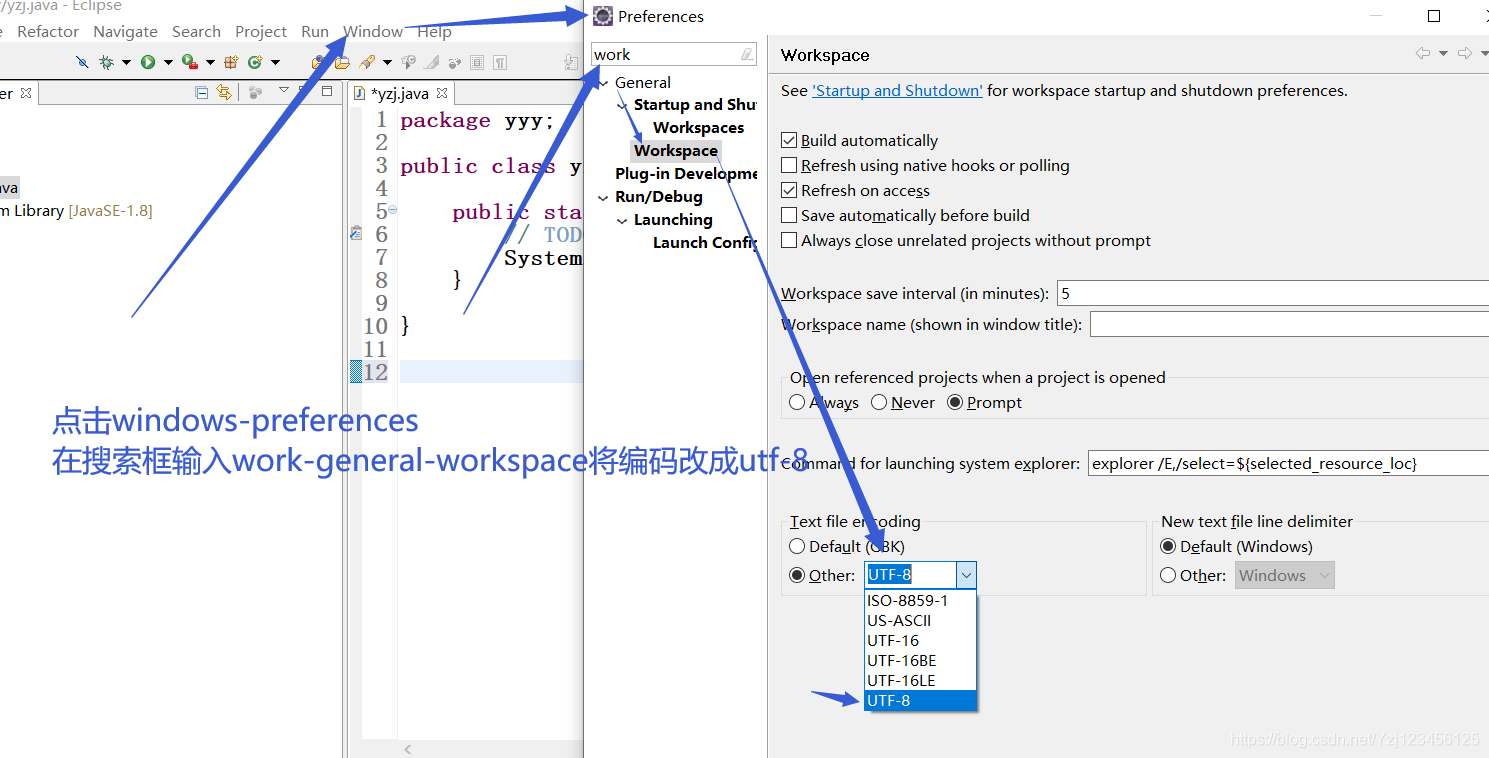Toggle Mark Occurrences highlighter icon

[x=431, y=62]
